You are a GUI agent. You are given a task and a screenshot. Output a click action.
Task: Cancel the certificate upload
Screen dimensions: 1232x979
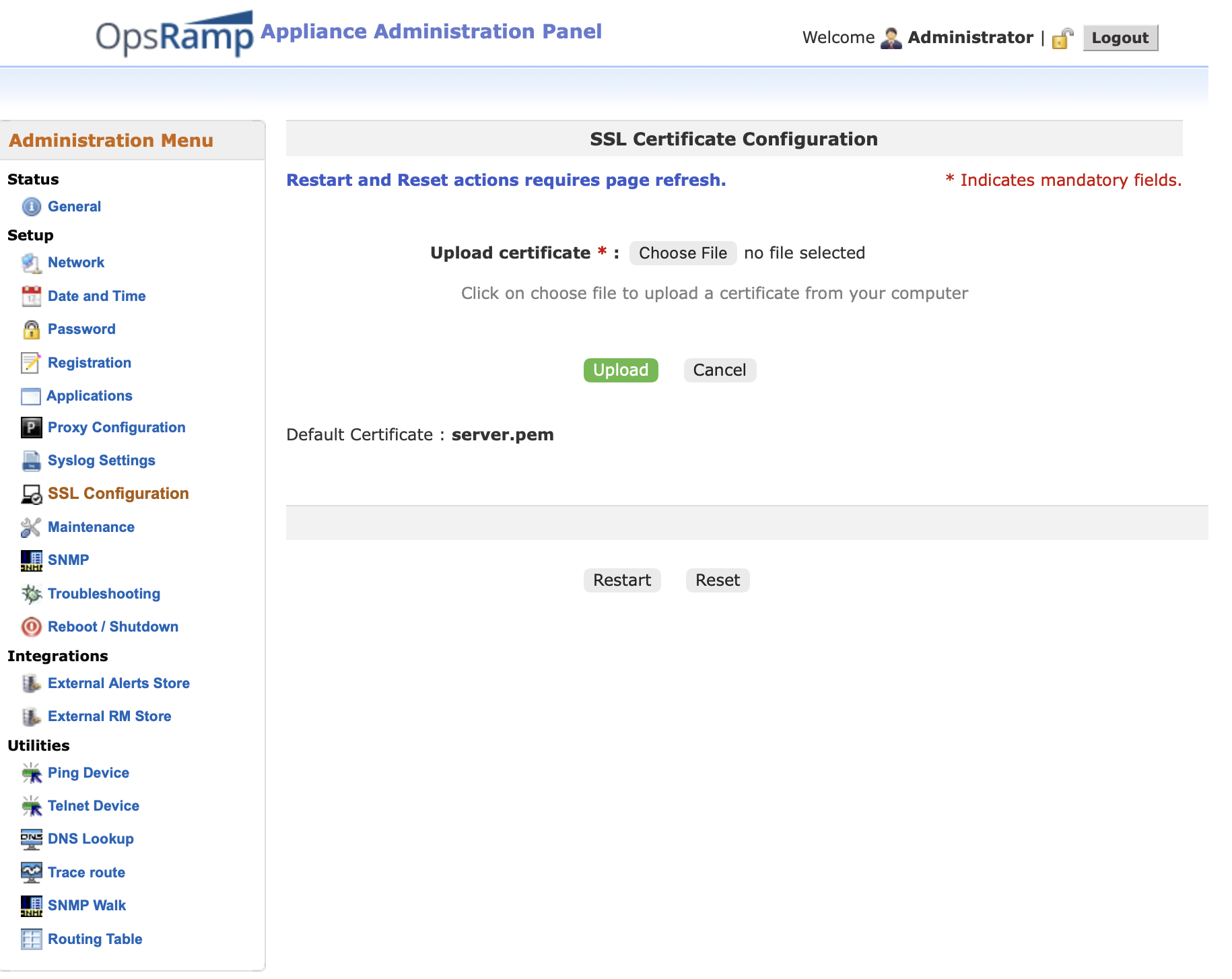(x=719, y=370)
